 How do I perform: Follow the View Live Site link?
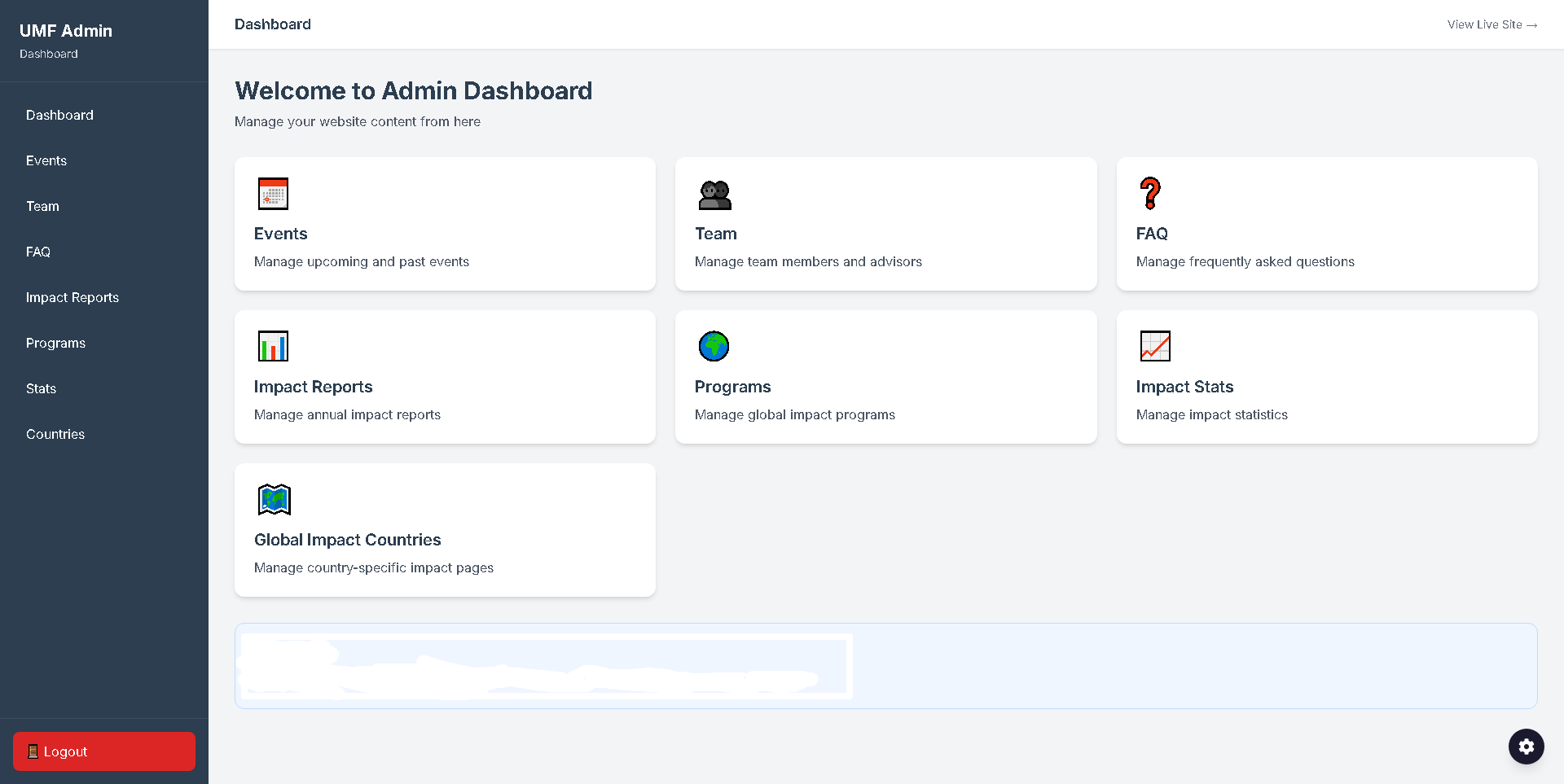(x=1492, y=24)
